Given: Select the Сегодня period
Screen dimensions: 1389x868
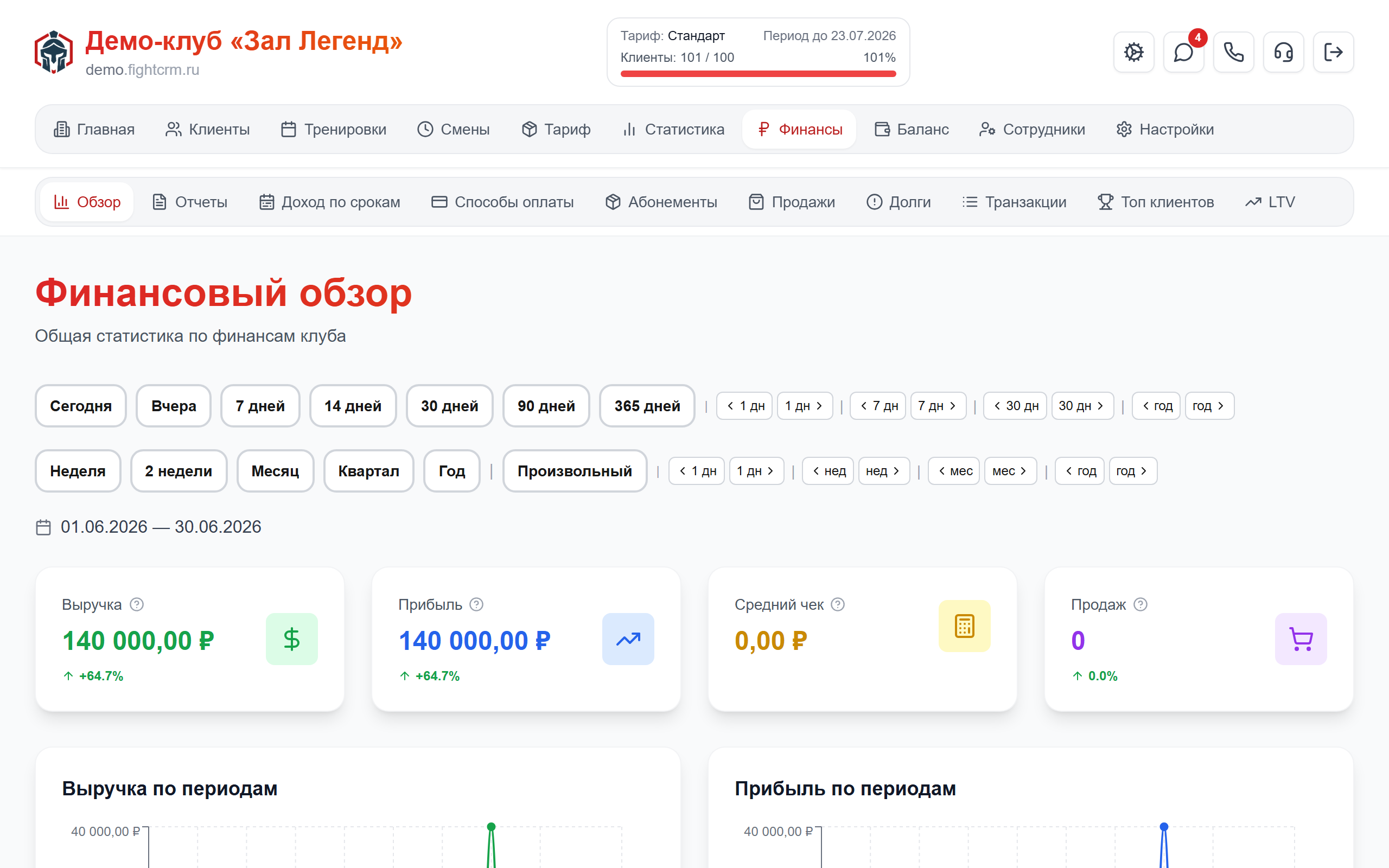Looking at the screenshot, I should 81,406.
